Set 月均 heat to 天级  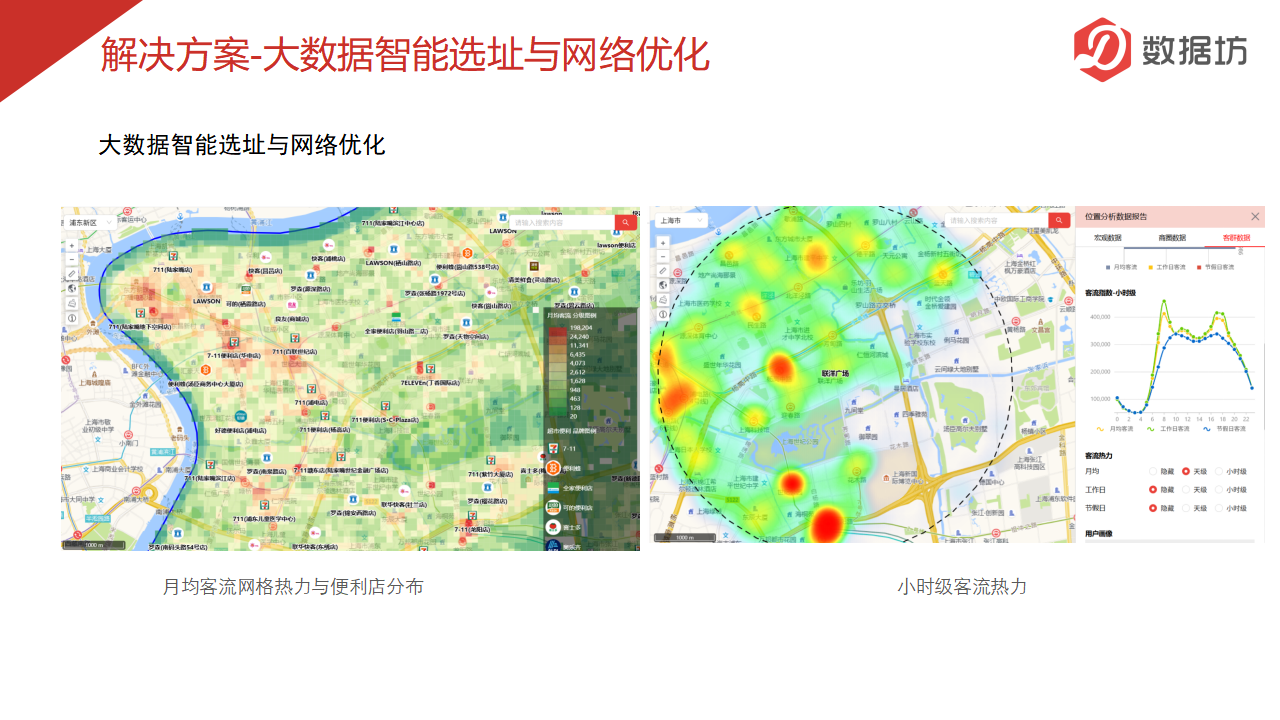[x=1186, y=471]
